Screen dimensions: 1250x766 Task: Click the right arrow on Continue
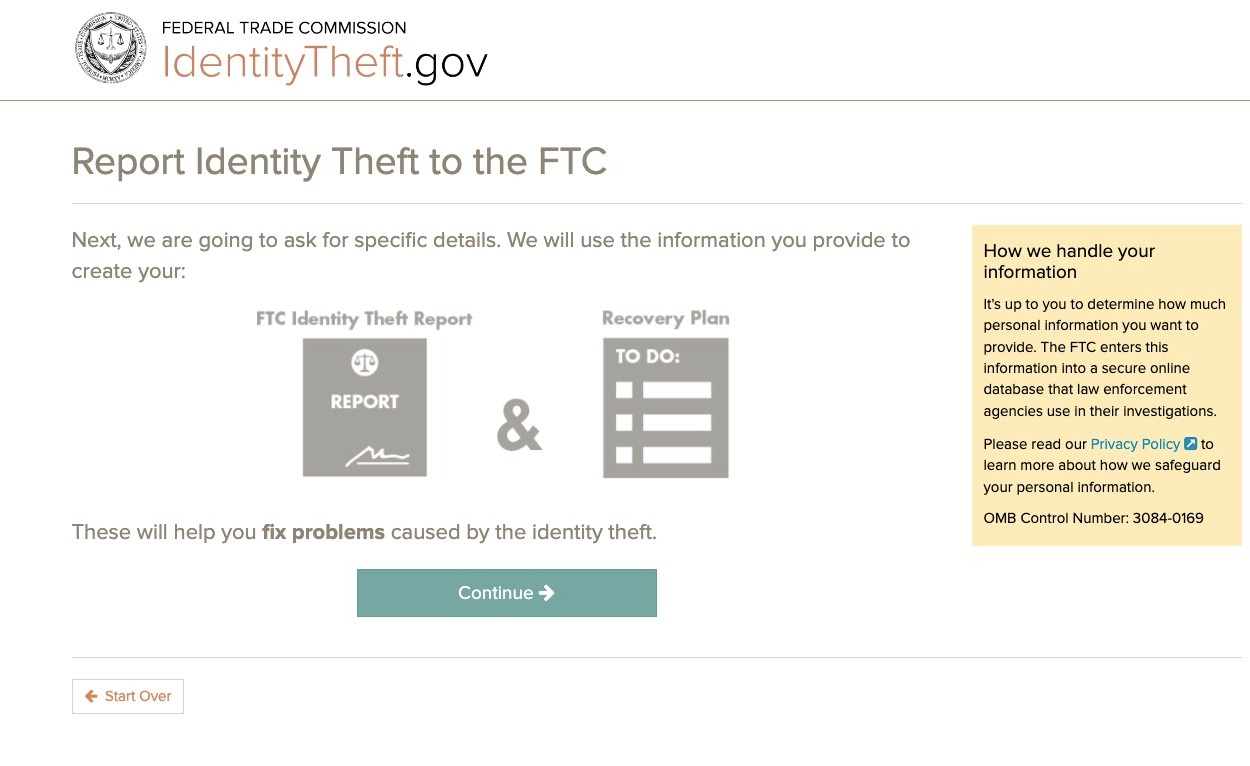coord(547,593)
